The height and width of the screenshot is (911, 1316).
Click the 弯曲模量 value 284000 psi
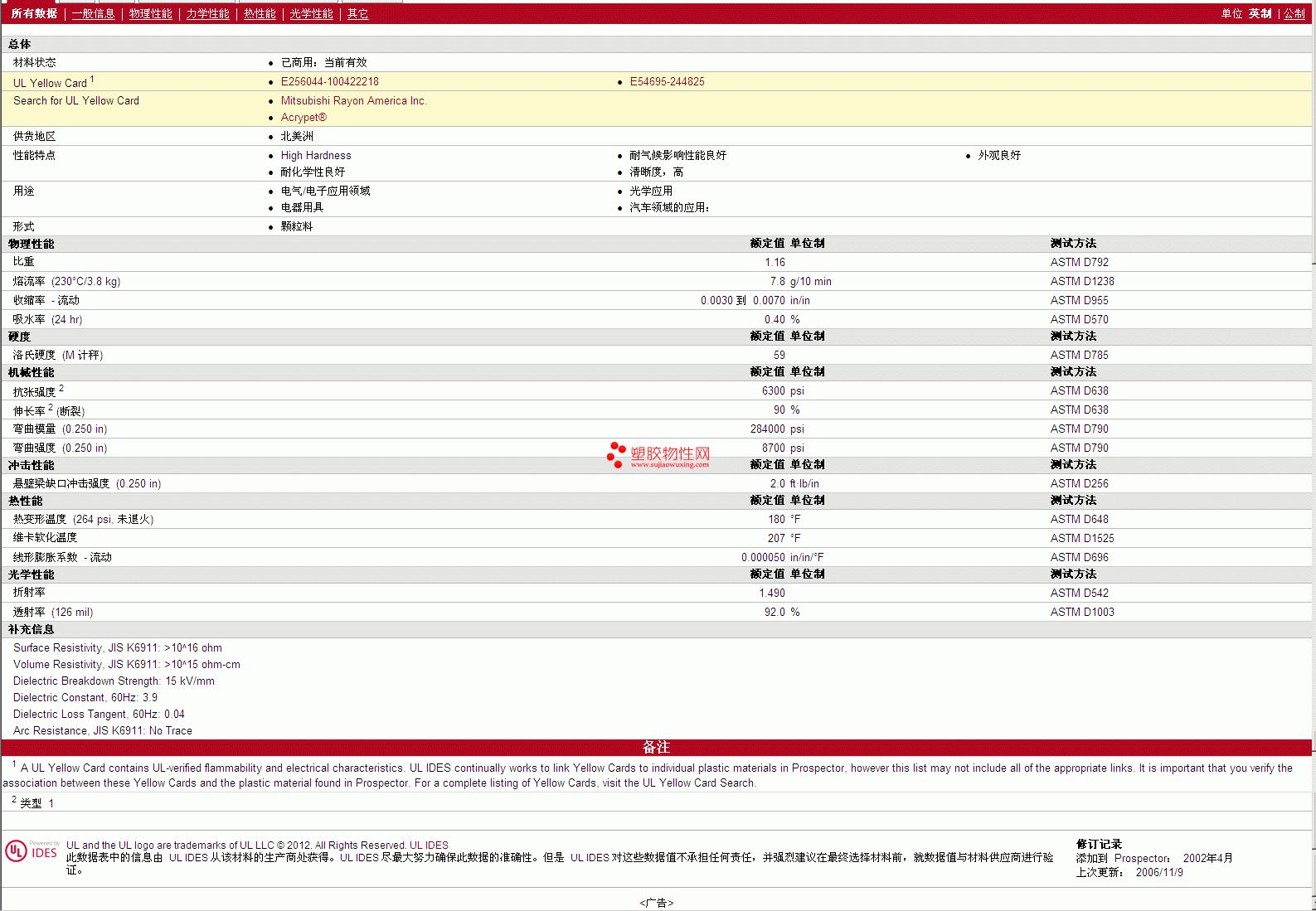click(x=777, y=429)
